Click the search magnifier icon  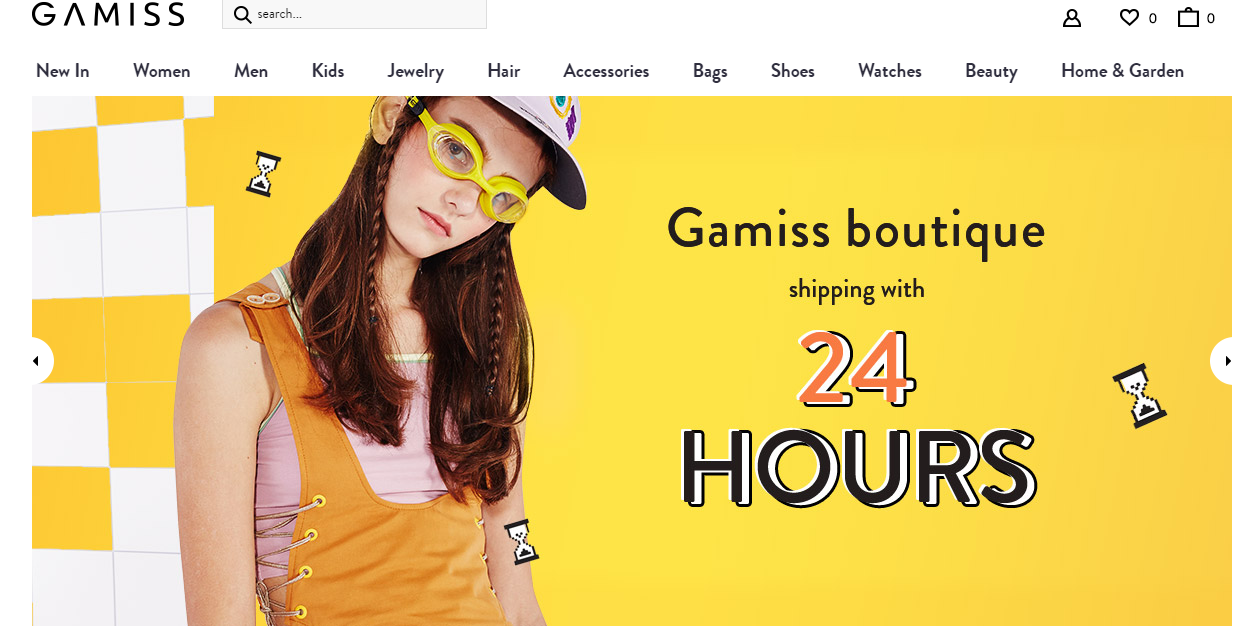242,14
